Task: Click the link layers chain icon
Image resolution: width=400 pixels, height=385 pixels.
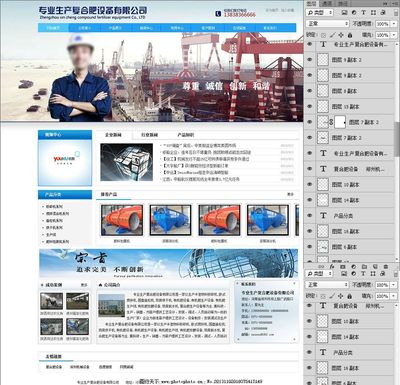Action: pyautogui.click(x=321, y=267)
